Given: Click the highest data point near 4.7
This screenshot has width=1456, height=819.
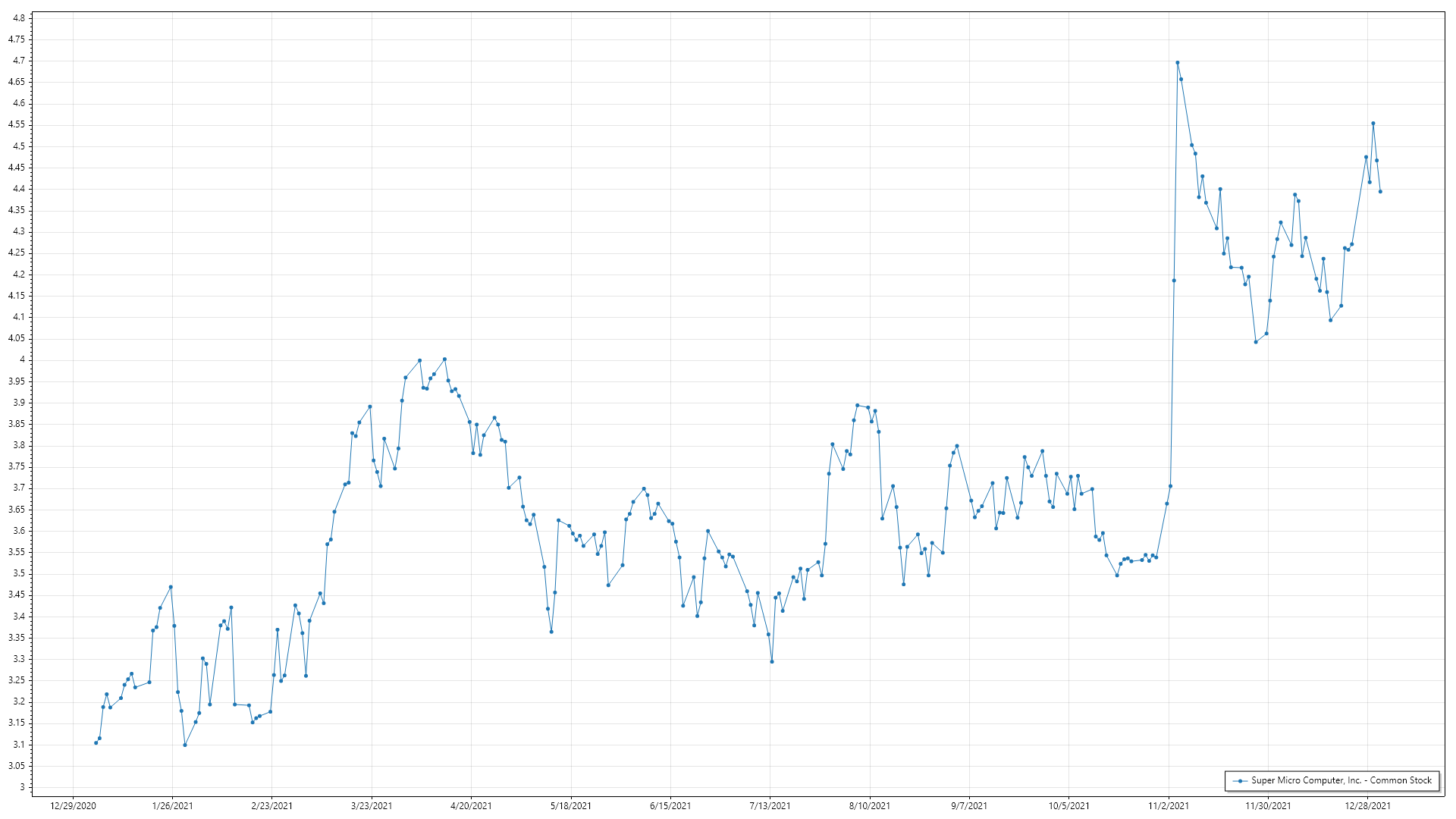Looking at the screenshot, I should [x=1177, y=63].
